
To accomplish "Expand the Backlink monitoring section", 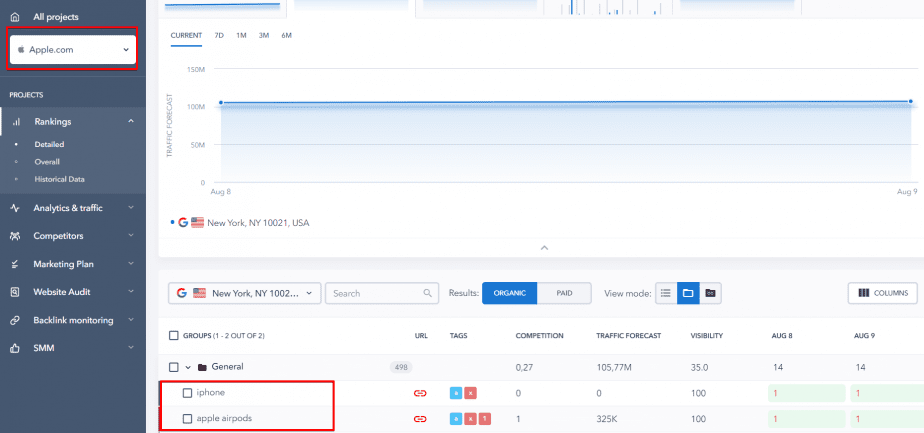I will 131,320.
